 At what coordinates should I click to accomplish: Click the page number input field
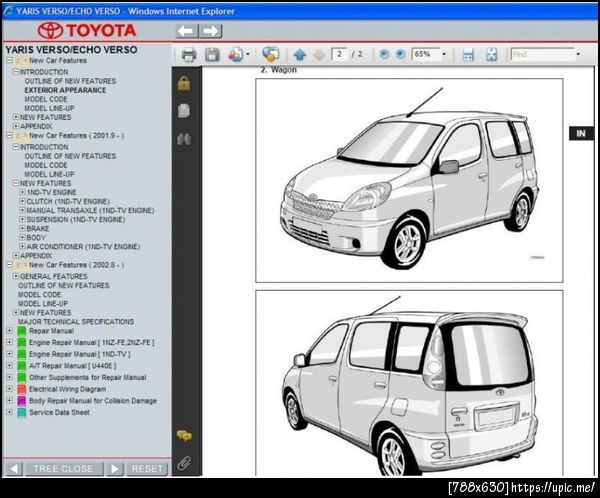[339, 54]
